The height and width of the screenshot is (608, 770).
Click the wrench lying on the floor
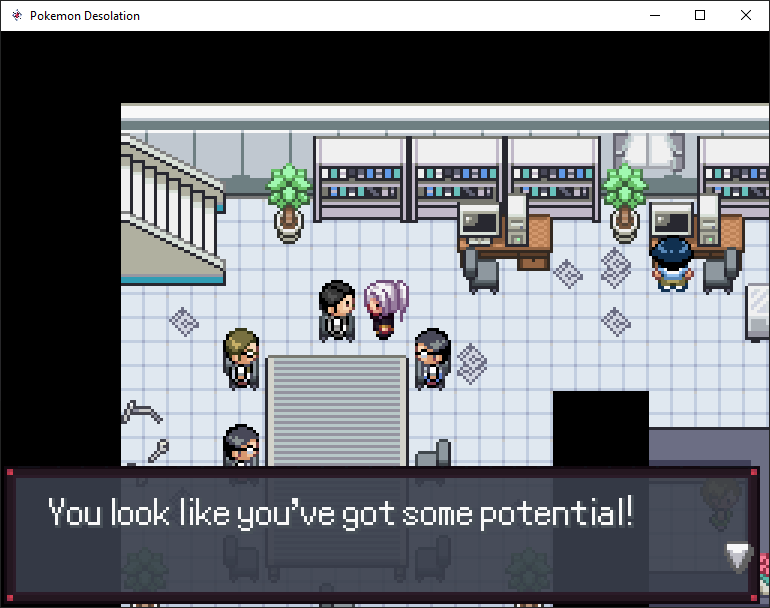[159, 450]
